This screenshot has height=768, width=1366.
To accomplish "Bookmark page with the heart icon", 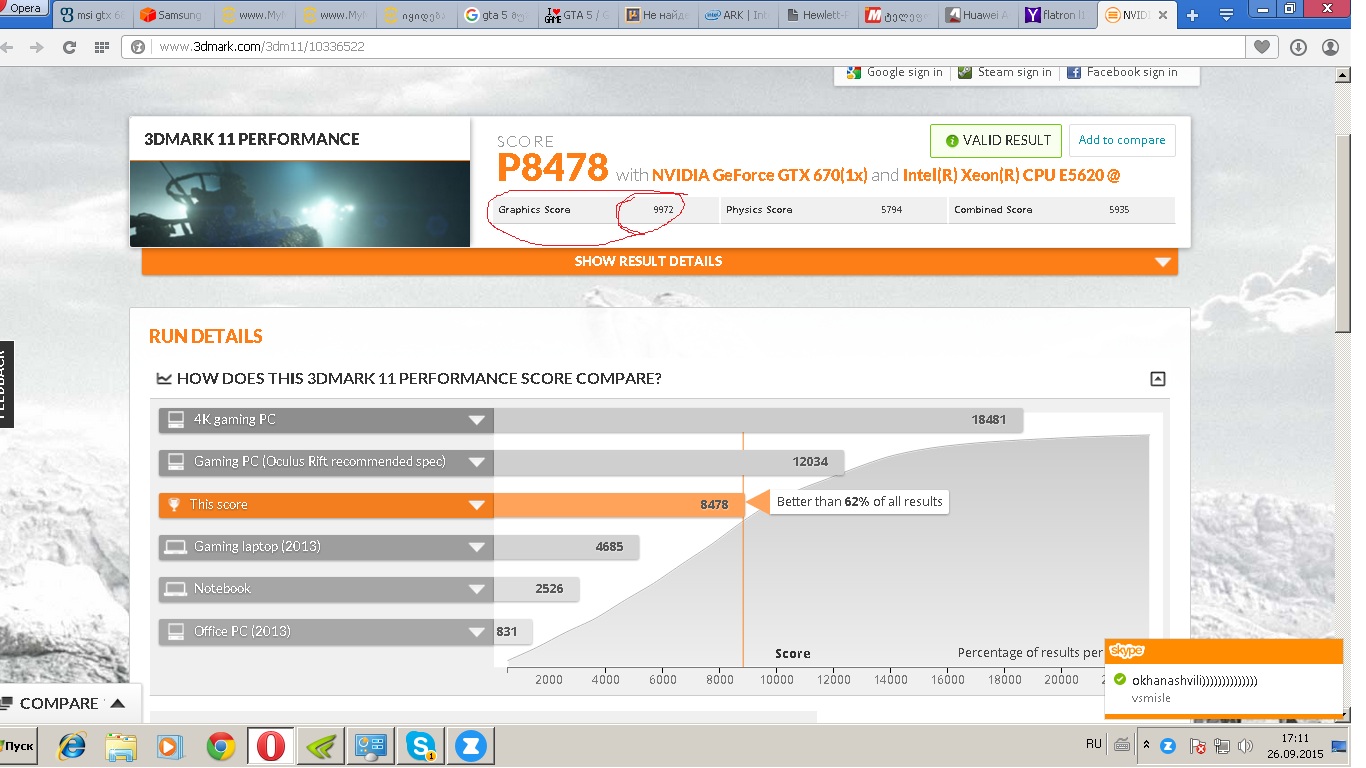I will point(1262,47).
